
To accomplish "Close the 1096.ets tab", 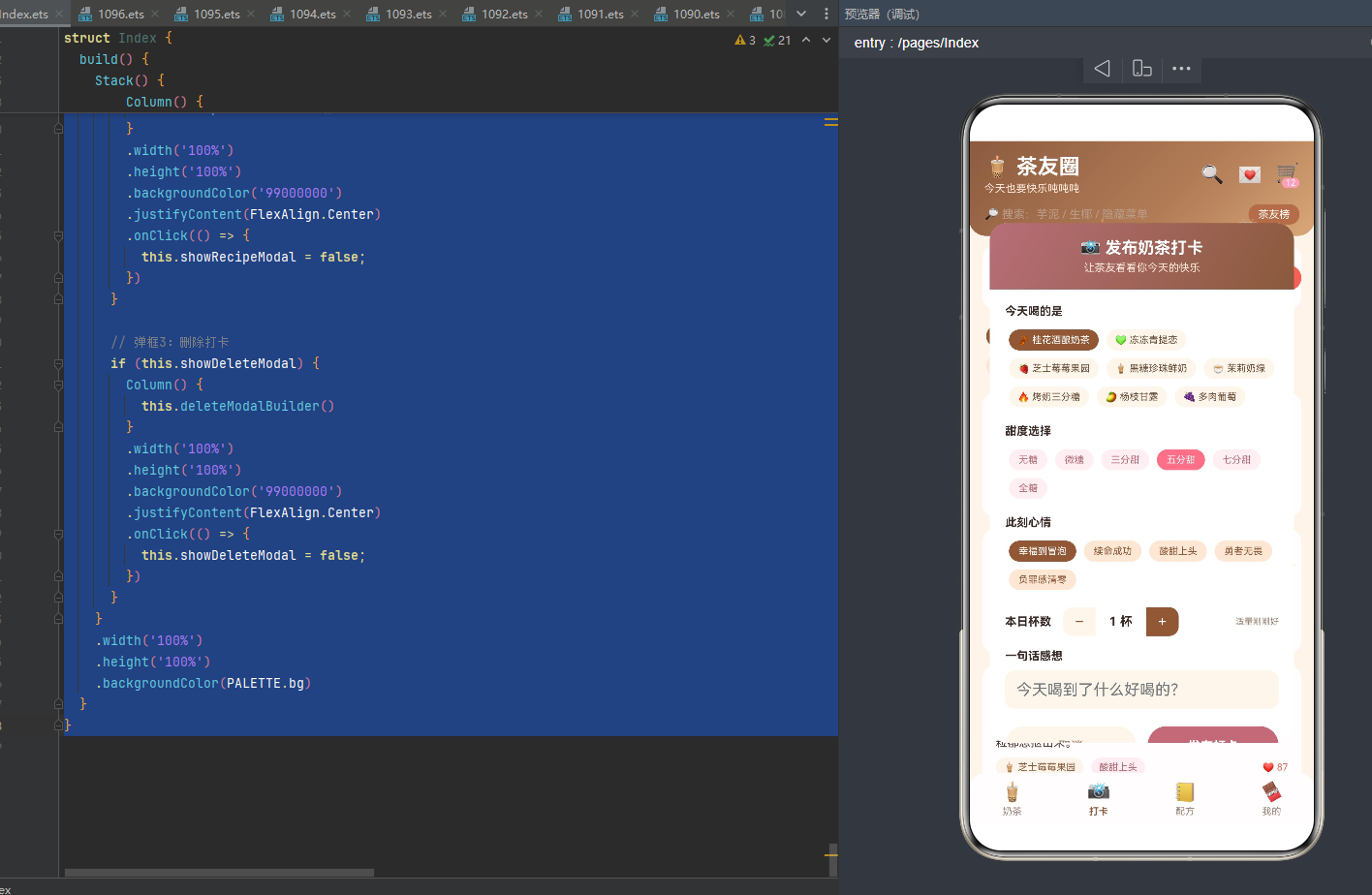I will tap(155, 14).
